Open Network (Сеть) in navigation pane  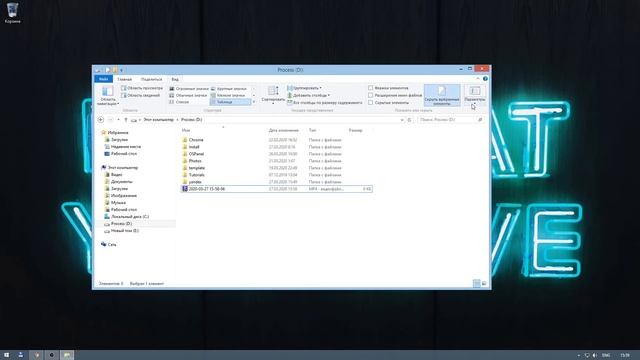[x=112, y=244]
